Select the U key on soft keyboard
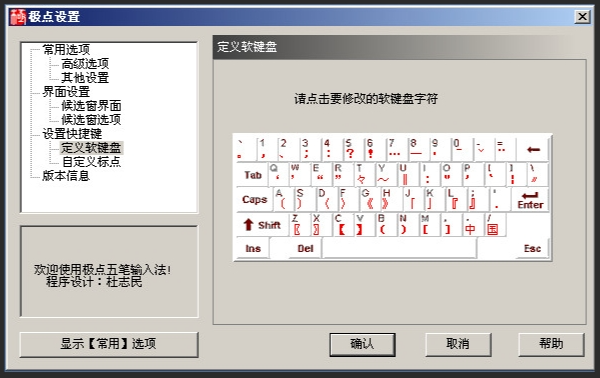The height and width of the screenshot is (378, 600). click(409, 175)
